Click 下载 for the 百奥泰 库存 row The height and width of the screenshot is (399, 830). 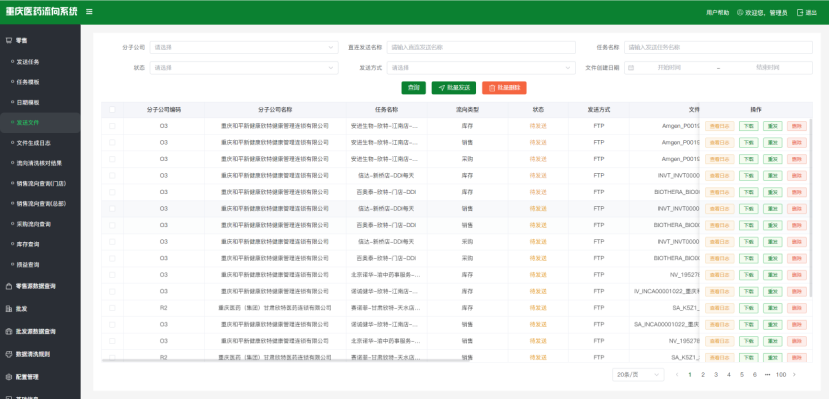(748, 192)
